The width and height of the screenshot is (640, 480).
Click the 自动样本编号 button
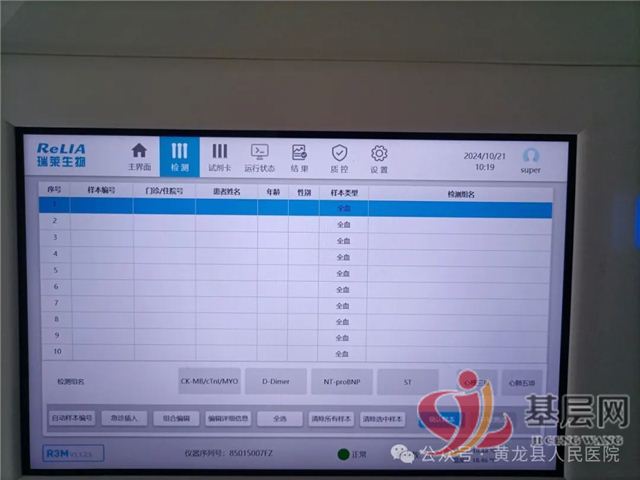click(x=72, y=418)
